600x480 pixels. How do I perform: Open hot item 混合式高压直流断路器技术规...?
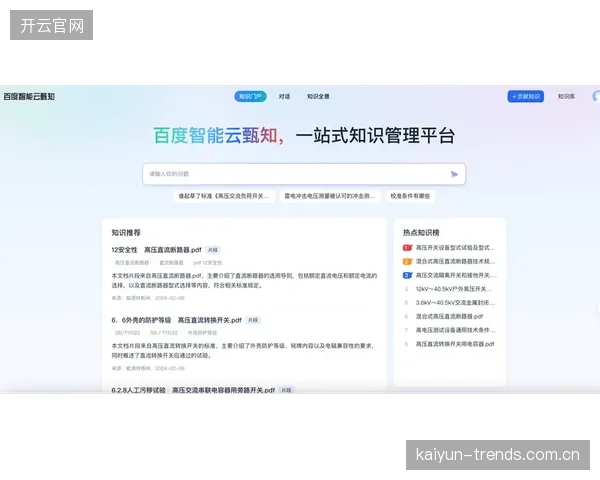click(x=455, y=261)
